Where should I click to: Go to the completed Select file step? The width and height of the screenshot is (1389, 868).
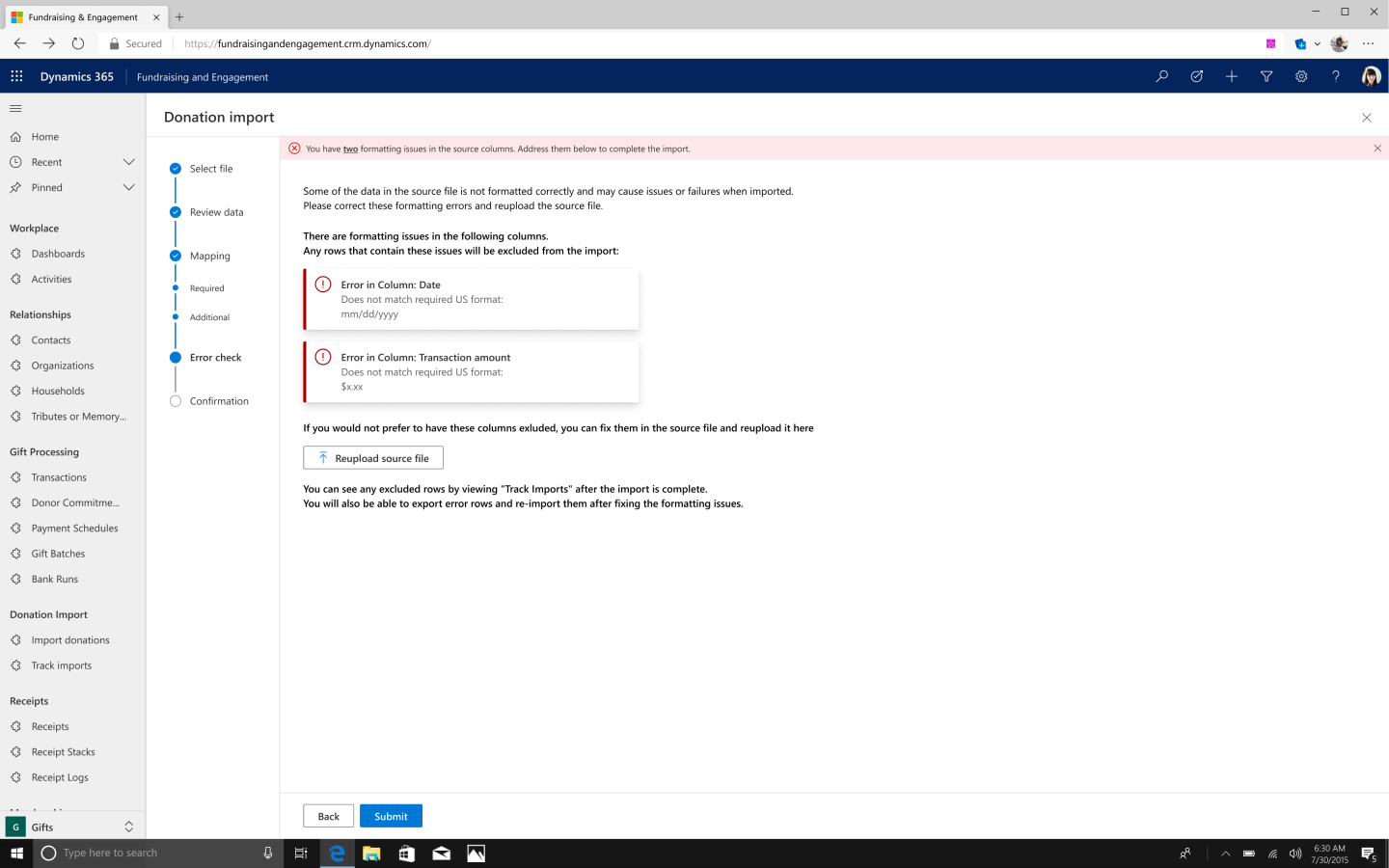(x=176, y=169)
